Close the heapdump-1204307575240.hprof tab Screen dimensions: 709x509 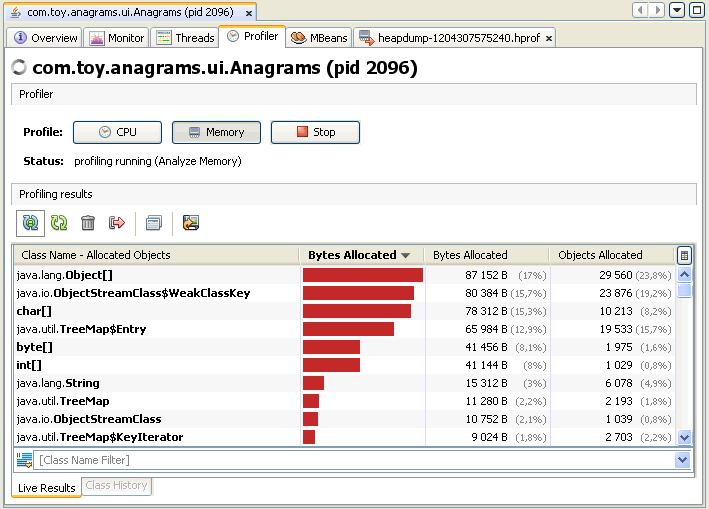[x=548, y=38]
